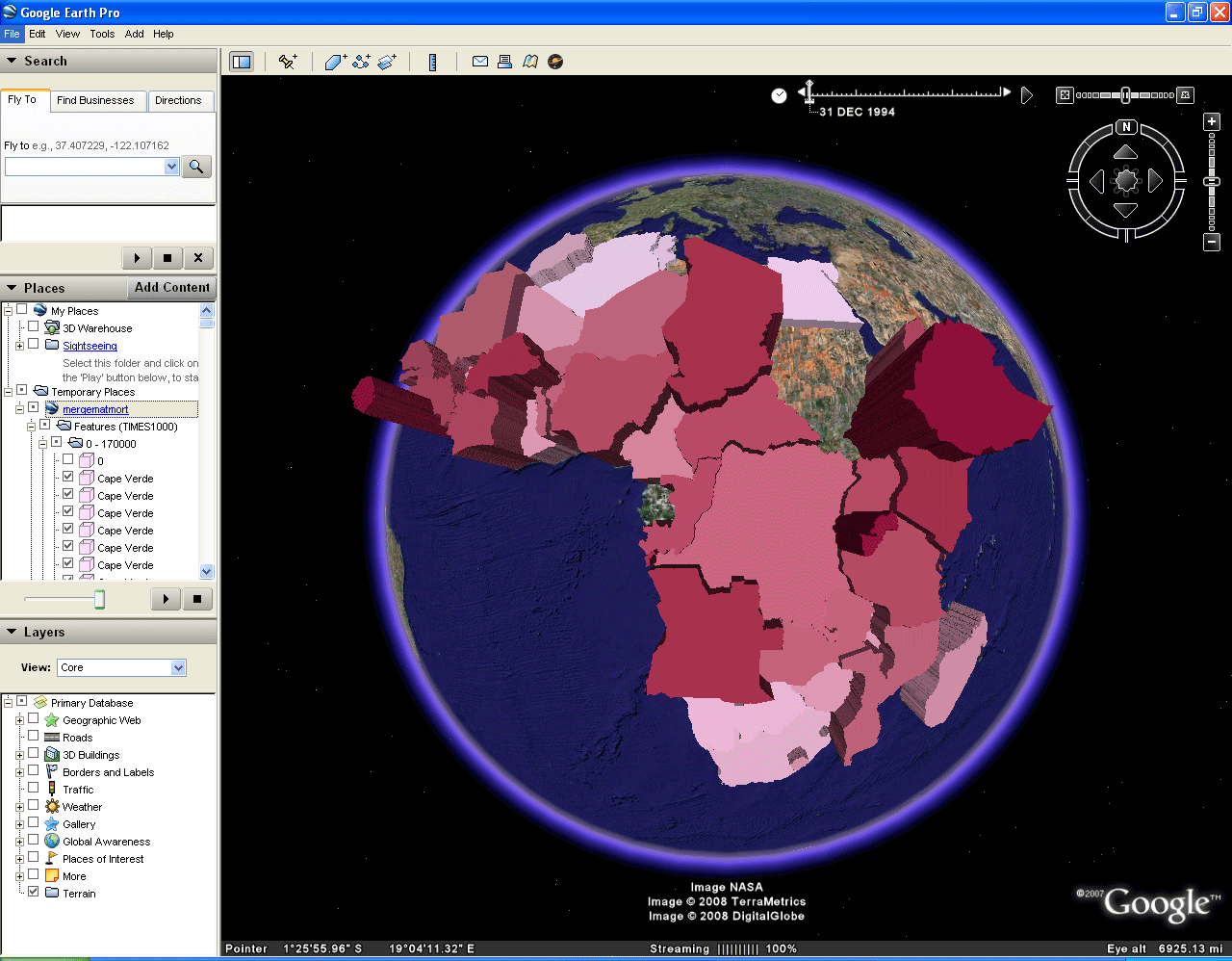Show in Google Maps icon
The width and height of the screenshot is (1232, 961).
coord(530,62)
